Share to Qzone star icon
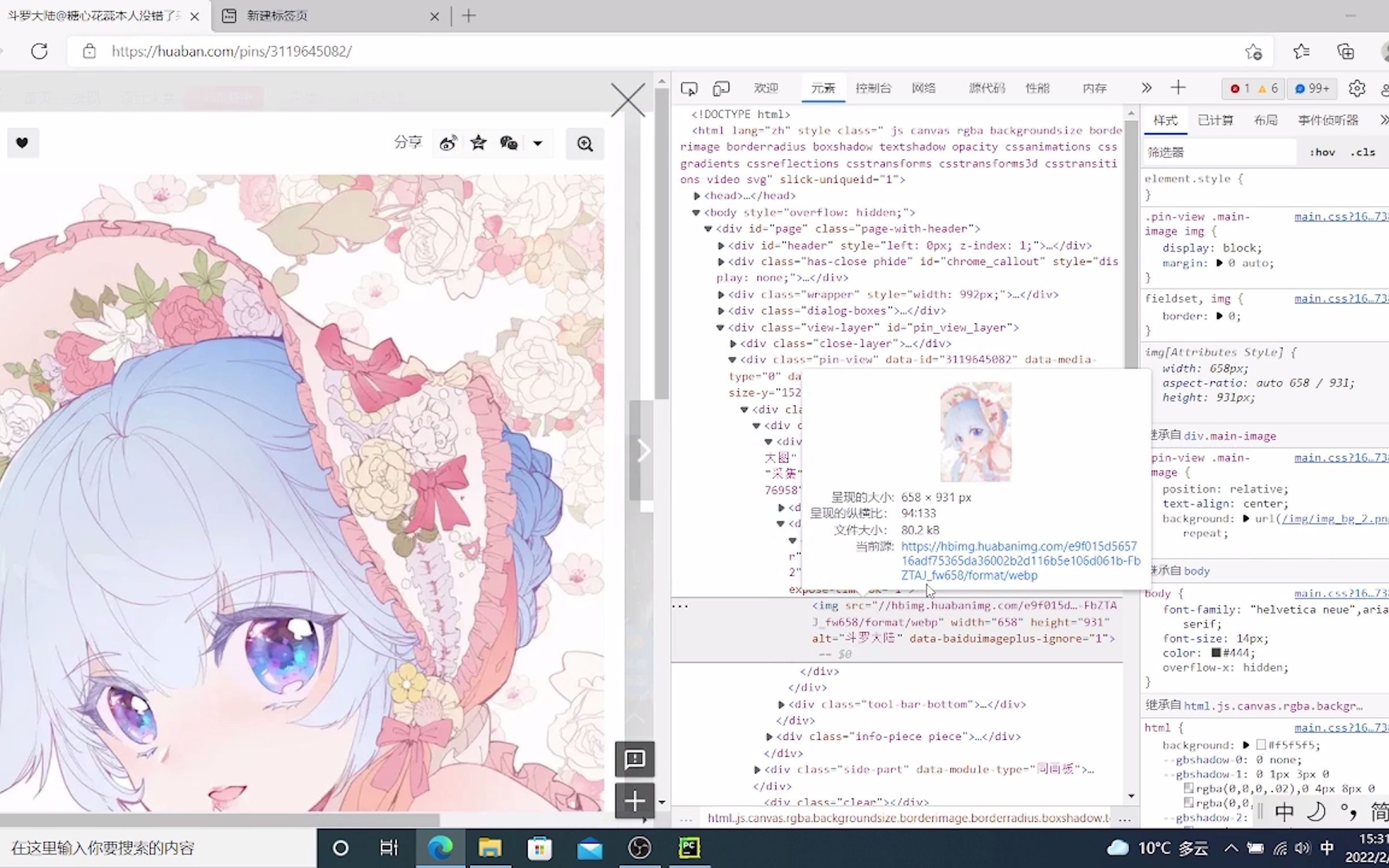Image resolution: width=1389 pixels, height=868 pixels. (x=478, y=142)
